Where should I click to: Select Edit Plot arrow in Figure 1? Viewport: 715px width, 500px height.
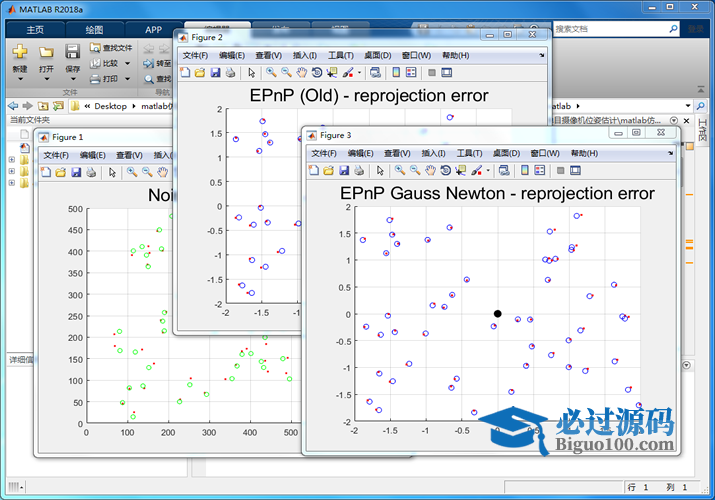112,172
